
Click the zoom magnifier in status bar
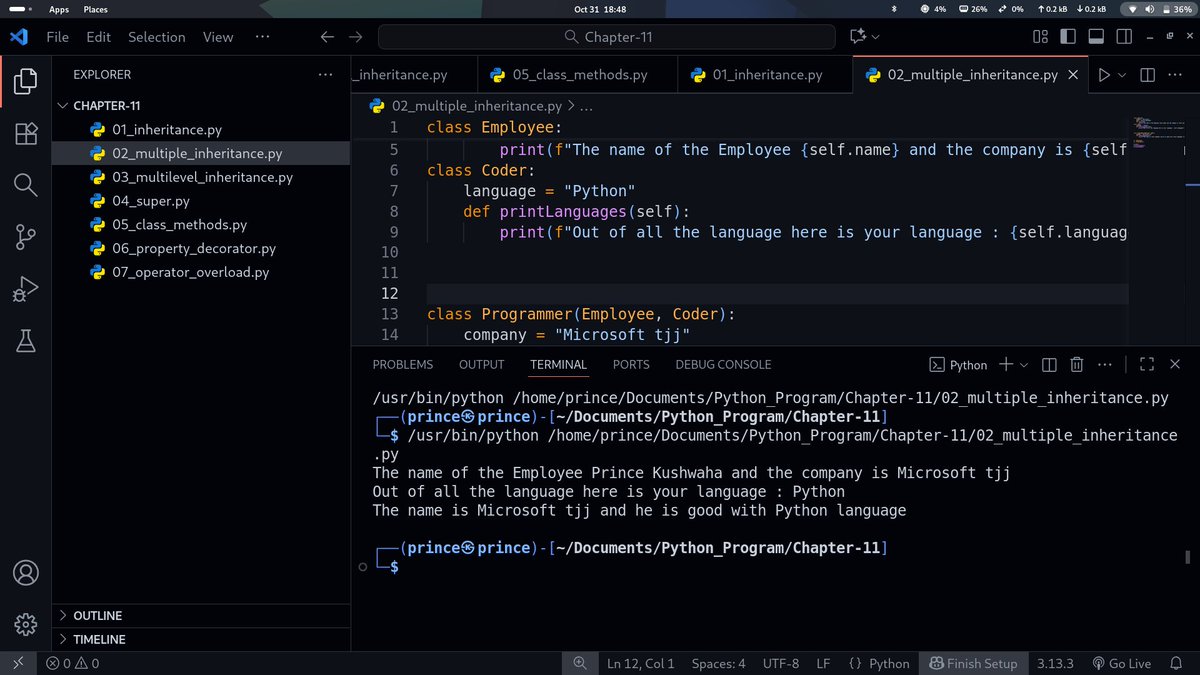click(x=579, y=663)
